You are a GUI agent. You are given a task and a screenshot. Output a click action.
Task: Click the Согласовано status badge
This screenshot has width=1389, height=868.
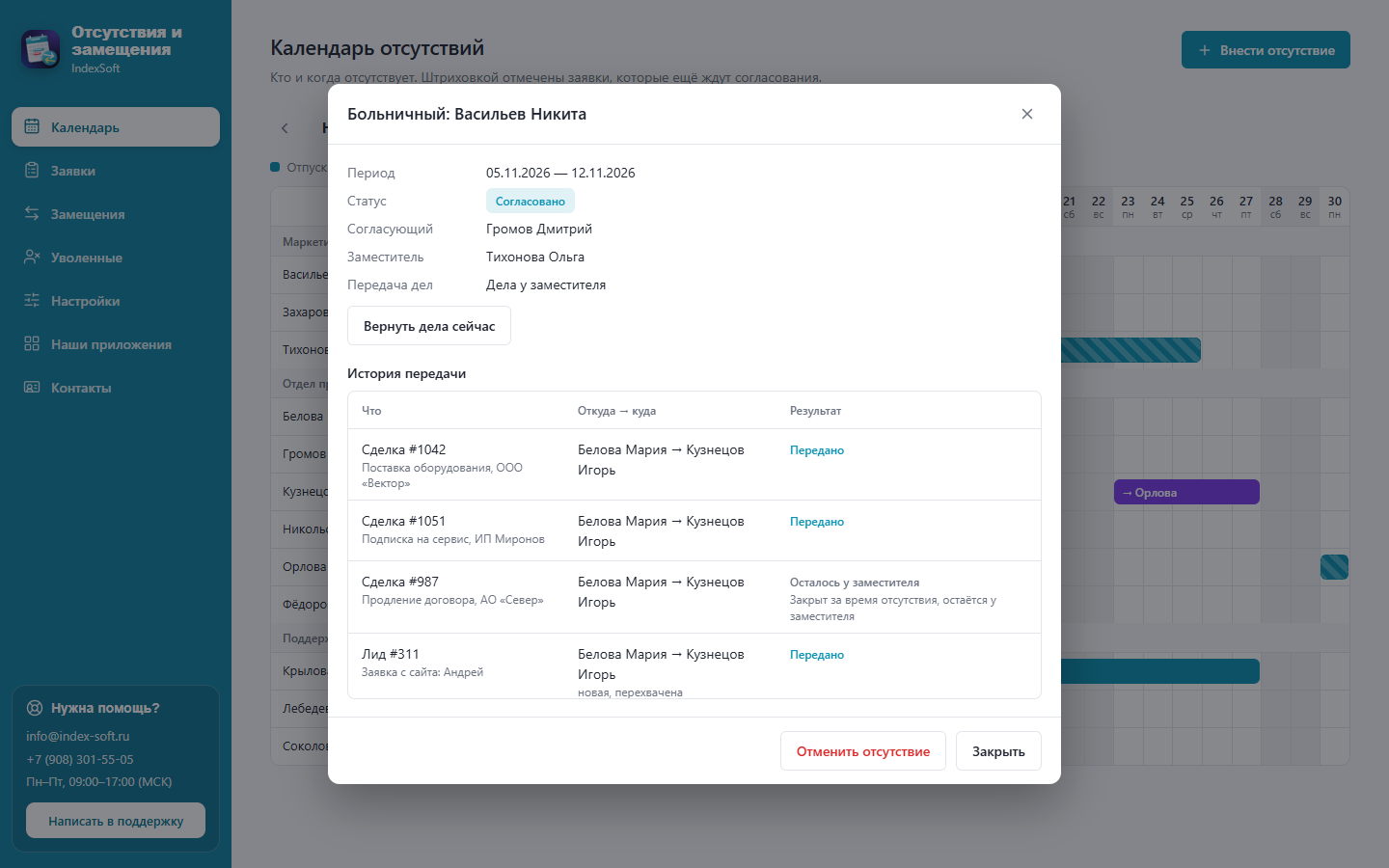[531, 201]
